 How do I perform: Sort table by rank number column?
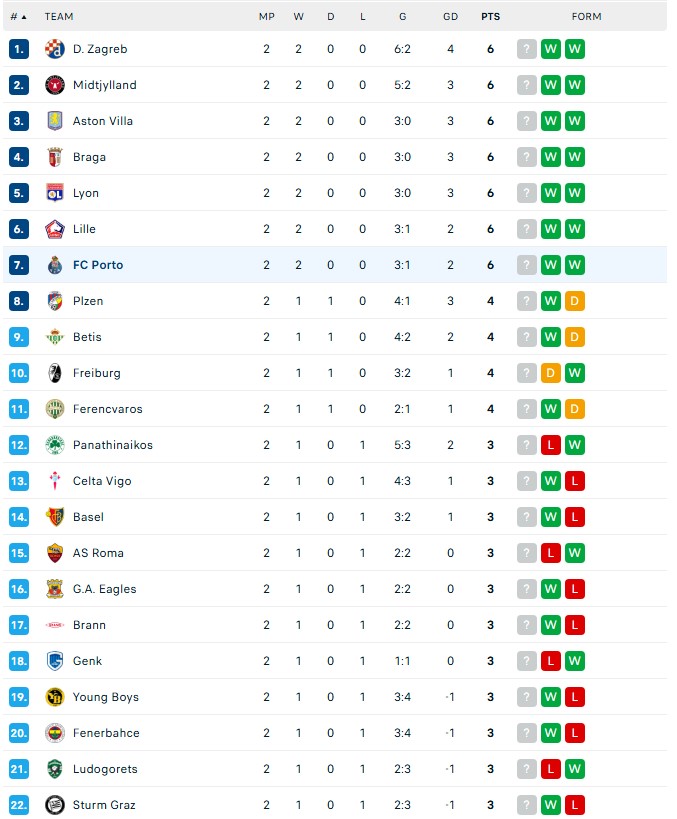18,17
